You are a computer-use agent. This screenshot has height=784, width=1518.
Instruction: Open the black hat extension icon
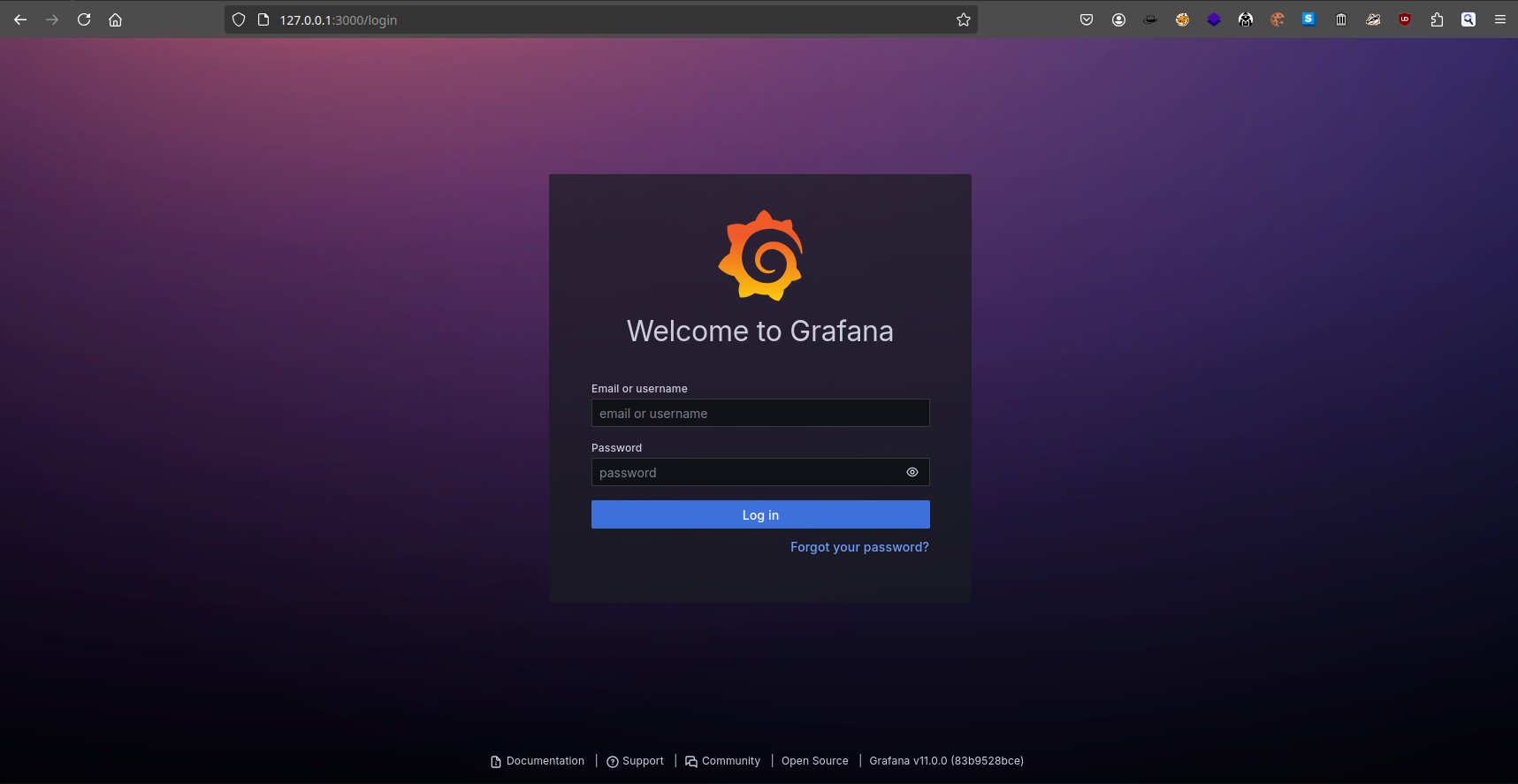coord(1150,19)
